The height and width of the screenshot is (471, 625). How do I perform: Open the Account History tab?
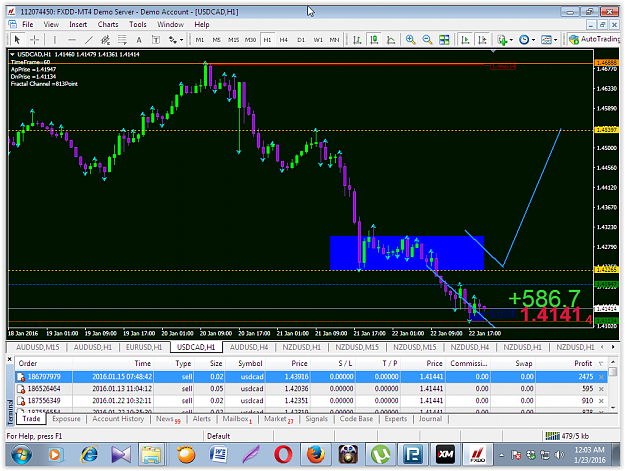tap(118, 419)
